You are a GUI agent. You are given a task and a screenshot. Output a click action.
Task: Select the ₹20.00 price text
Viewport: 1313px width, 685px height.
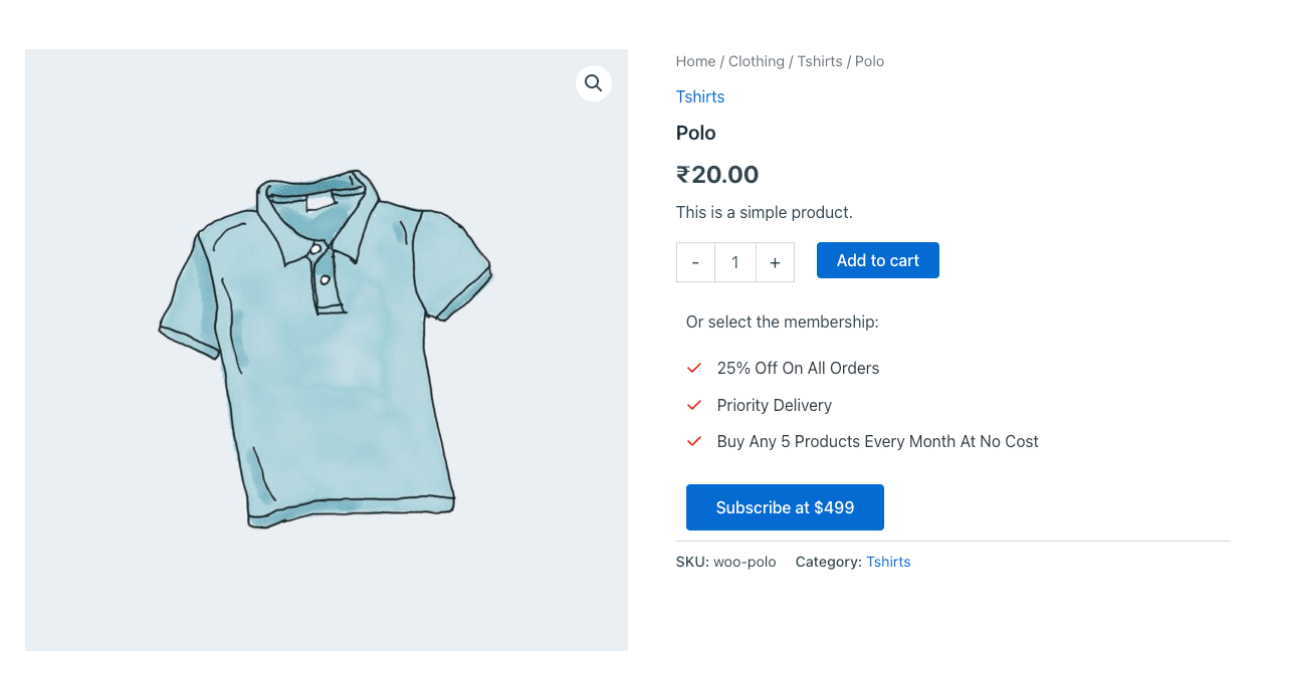coord(717,175)
